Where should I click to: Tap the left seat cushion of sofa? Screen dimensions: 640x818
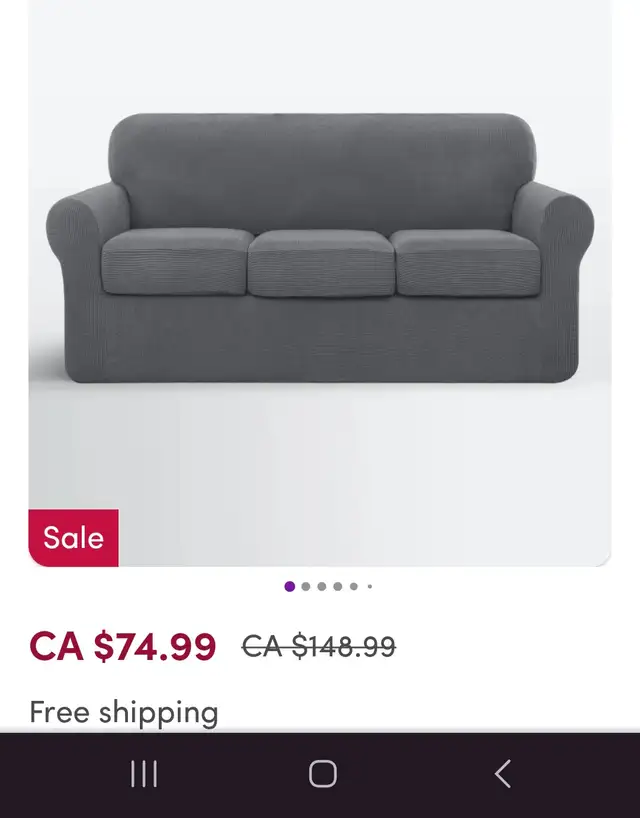176,261
